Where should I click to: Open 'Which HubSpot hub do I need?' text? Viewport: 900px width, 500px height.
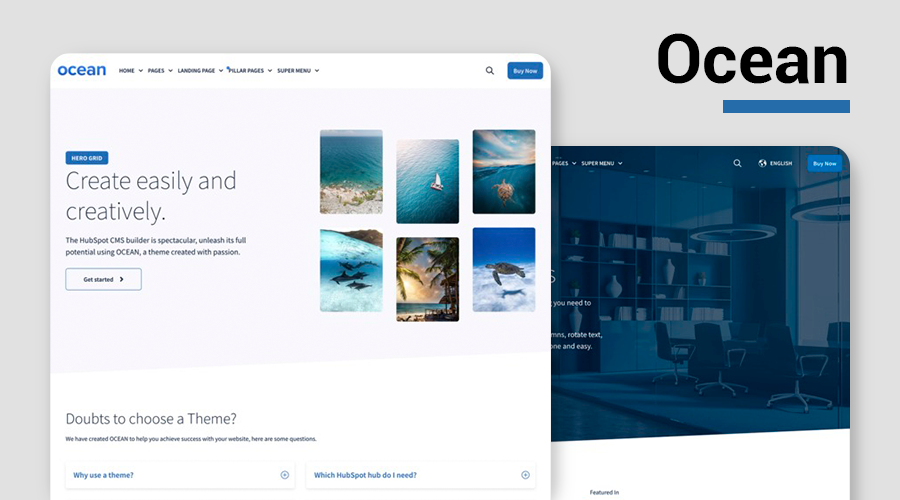(x=365, y=475)
